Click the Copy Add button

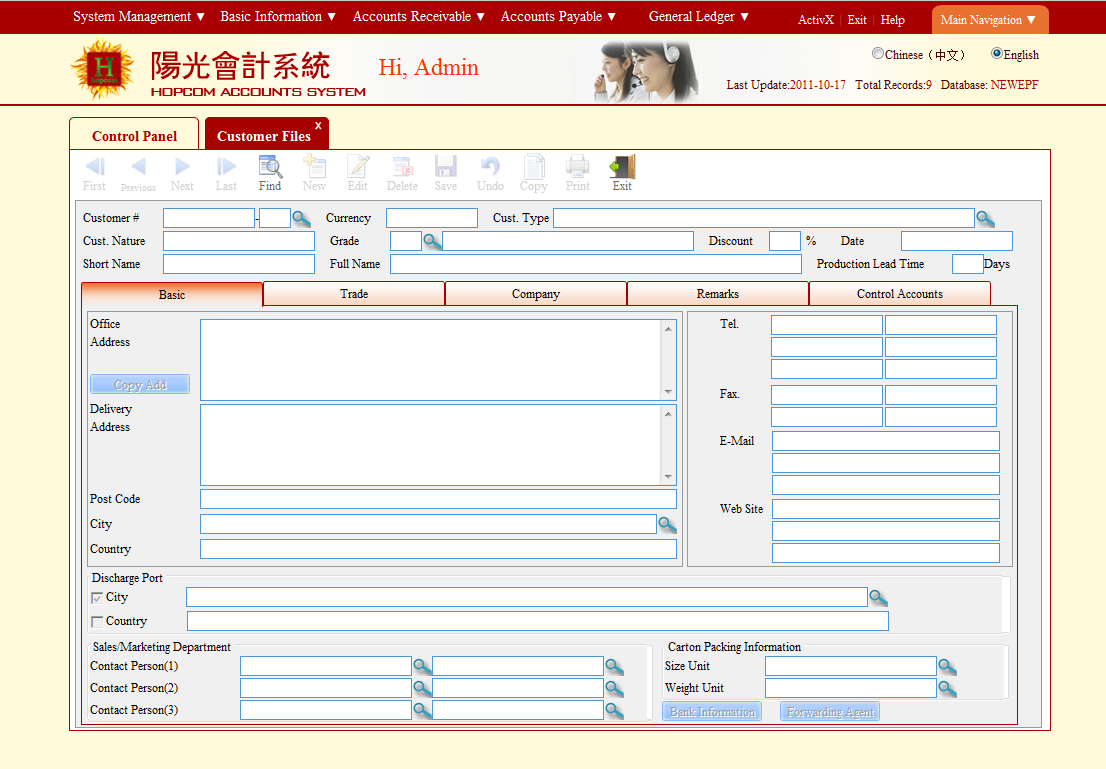pos(140,385)
